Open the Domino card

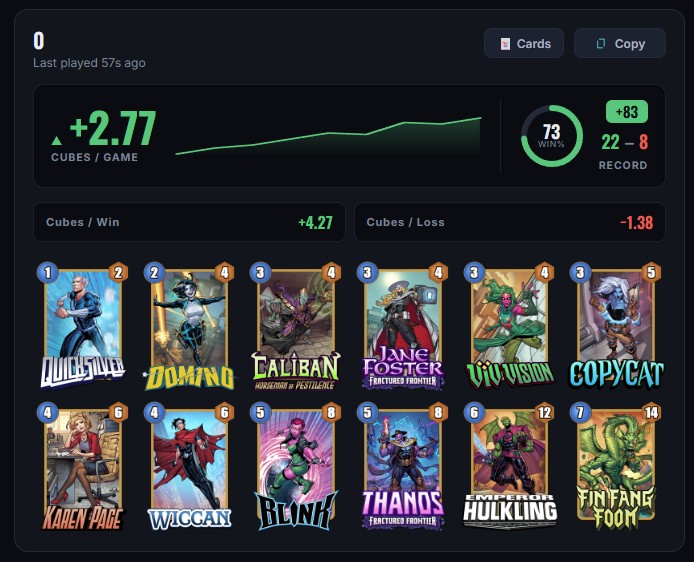(189, 327)
